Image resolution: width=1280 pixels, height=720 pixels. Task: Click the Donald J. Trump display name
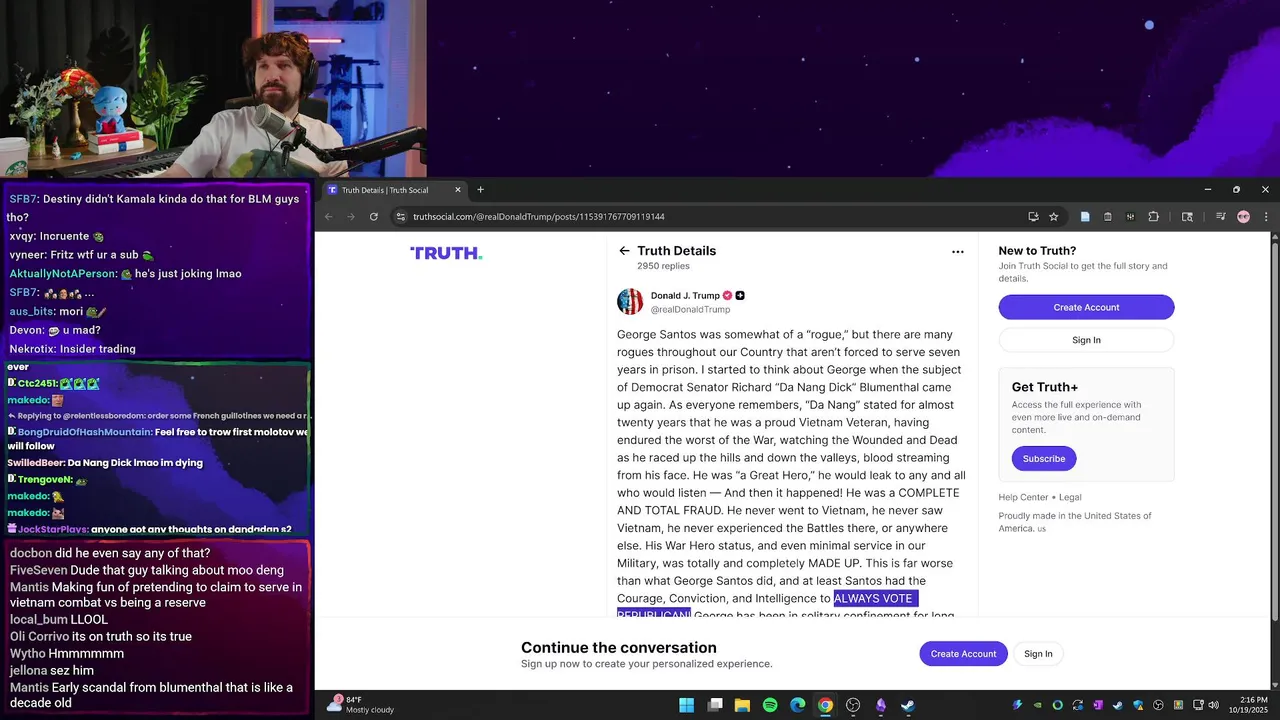pos(685,295)
